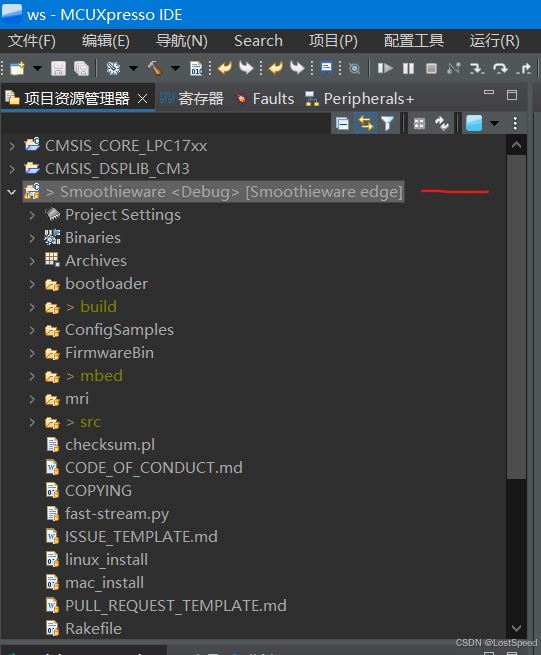The width and height of the screenshot is (541, 655).
Task: Switch to the Peripherals+ tab
Action: click(x=359, y=99)
